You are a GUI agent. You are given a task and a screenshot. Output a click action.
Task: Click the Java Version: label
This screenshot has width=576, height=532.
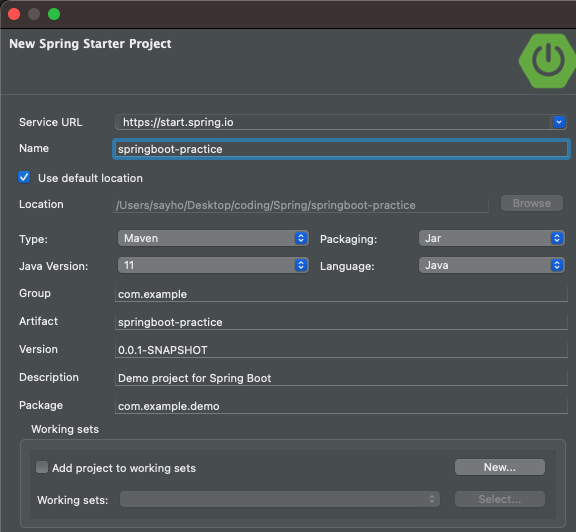[x=54, y=266]
